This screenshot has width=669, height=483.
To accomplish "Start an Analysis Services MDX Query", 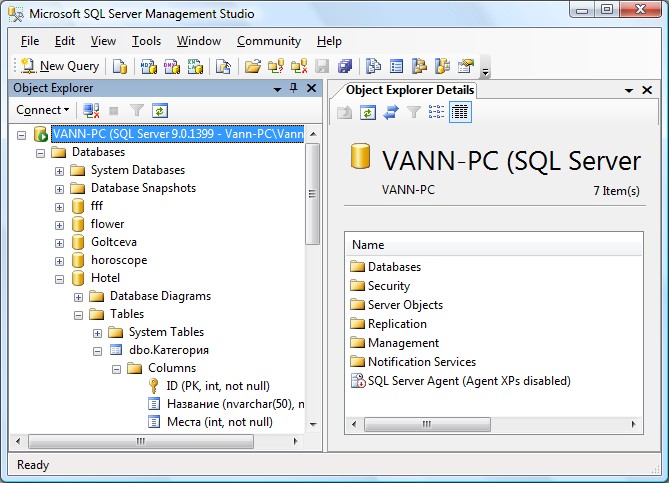I will click(149, 66).
